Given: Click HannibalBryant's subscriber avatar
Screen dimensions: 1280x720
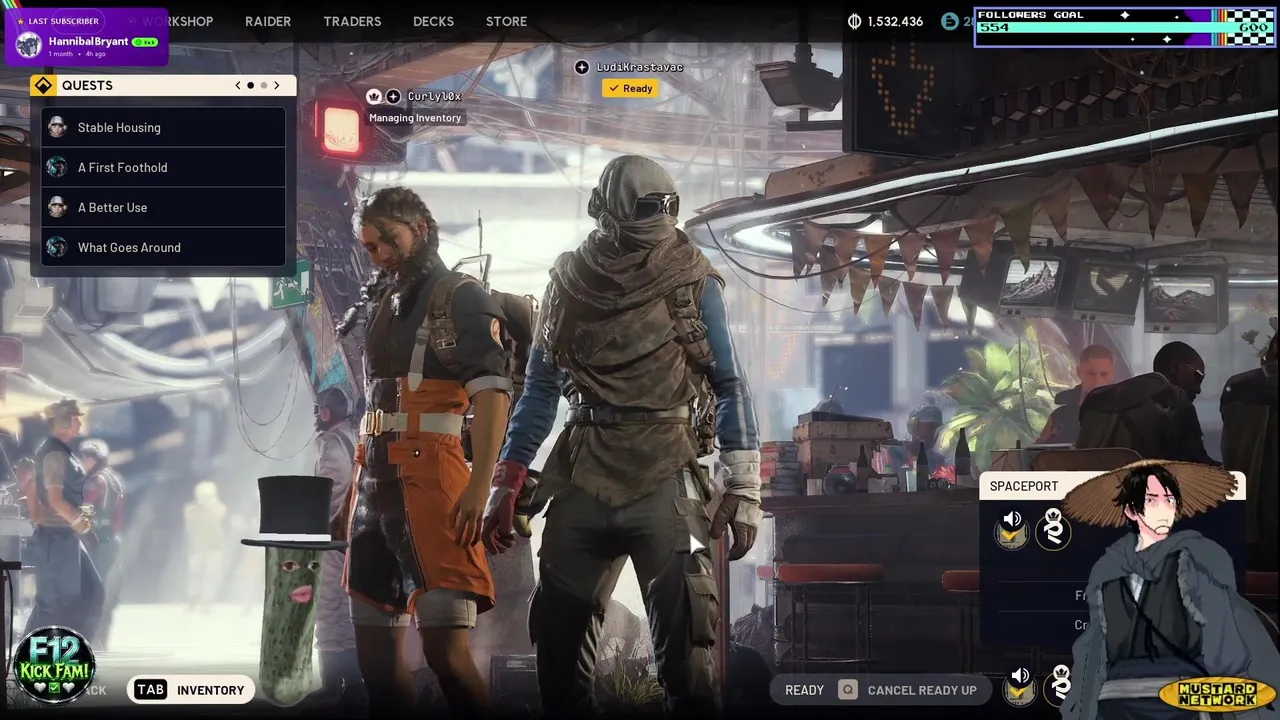Looking at the screenshot, I should [x=29, y=44].
